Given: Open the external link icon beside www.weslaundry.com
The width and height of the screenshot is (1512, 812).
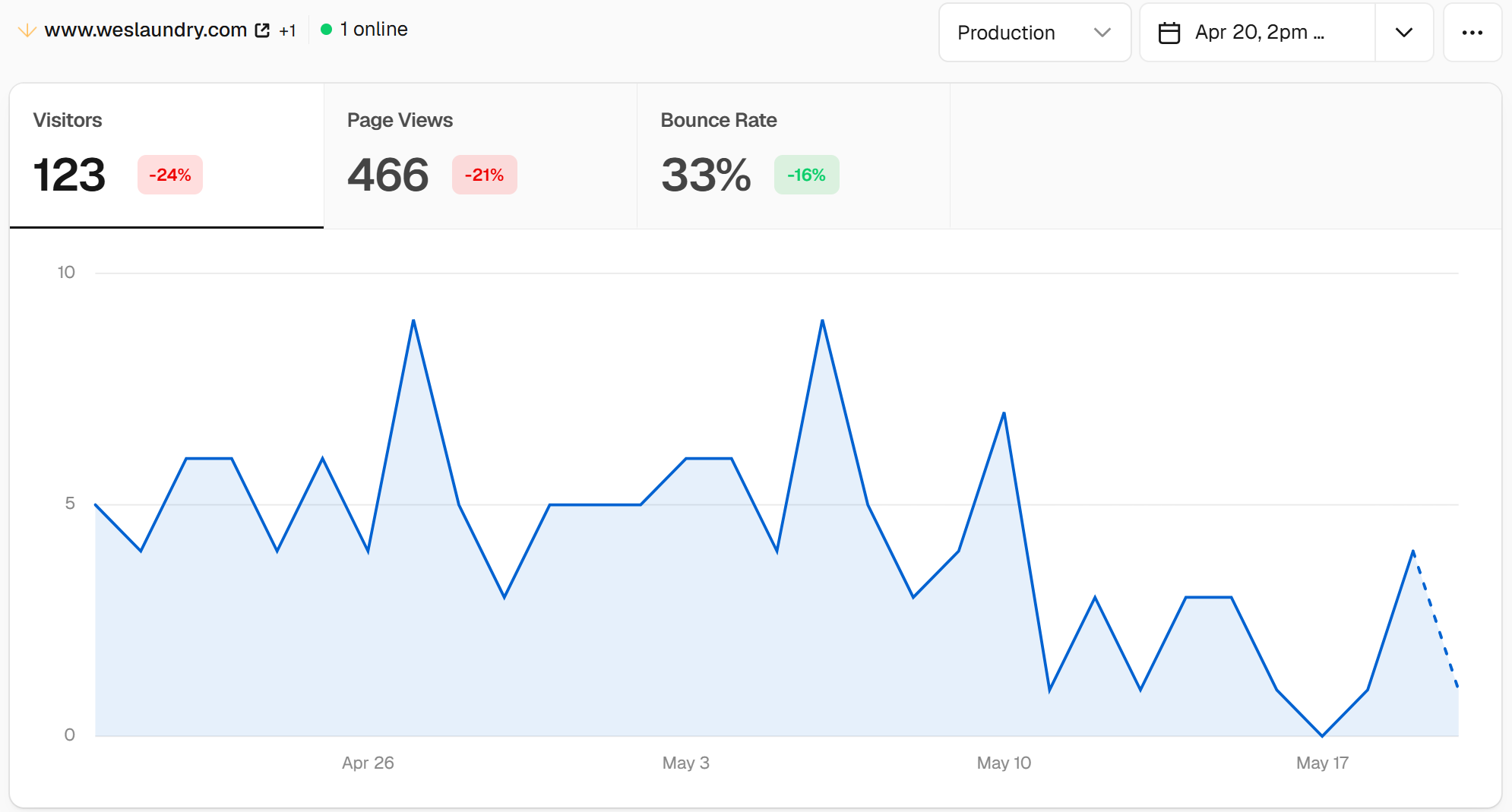Looking at the screenshot, I should (x=262, y=30).
